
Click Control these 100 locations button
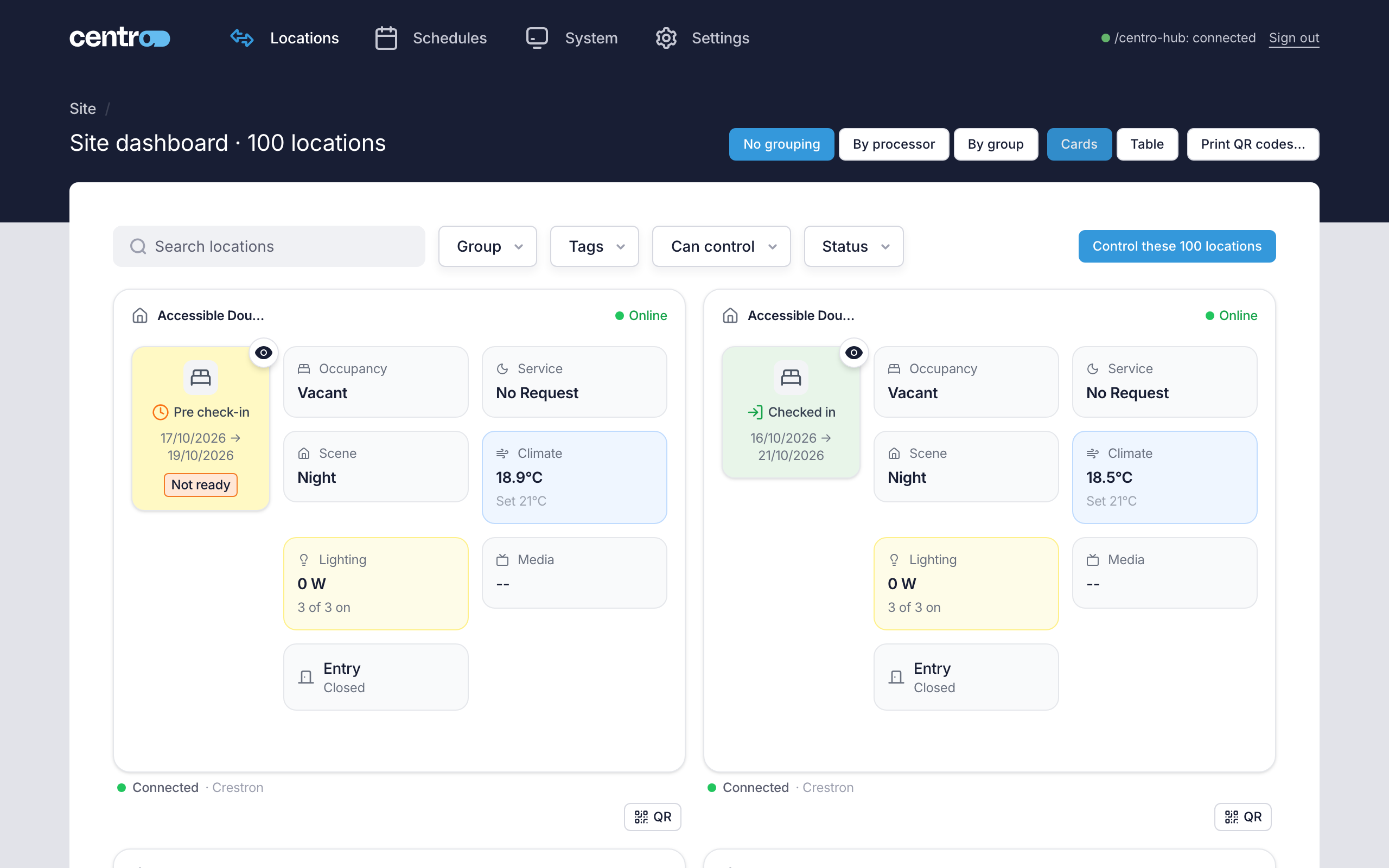tap(1177, 246)
